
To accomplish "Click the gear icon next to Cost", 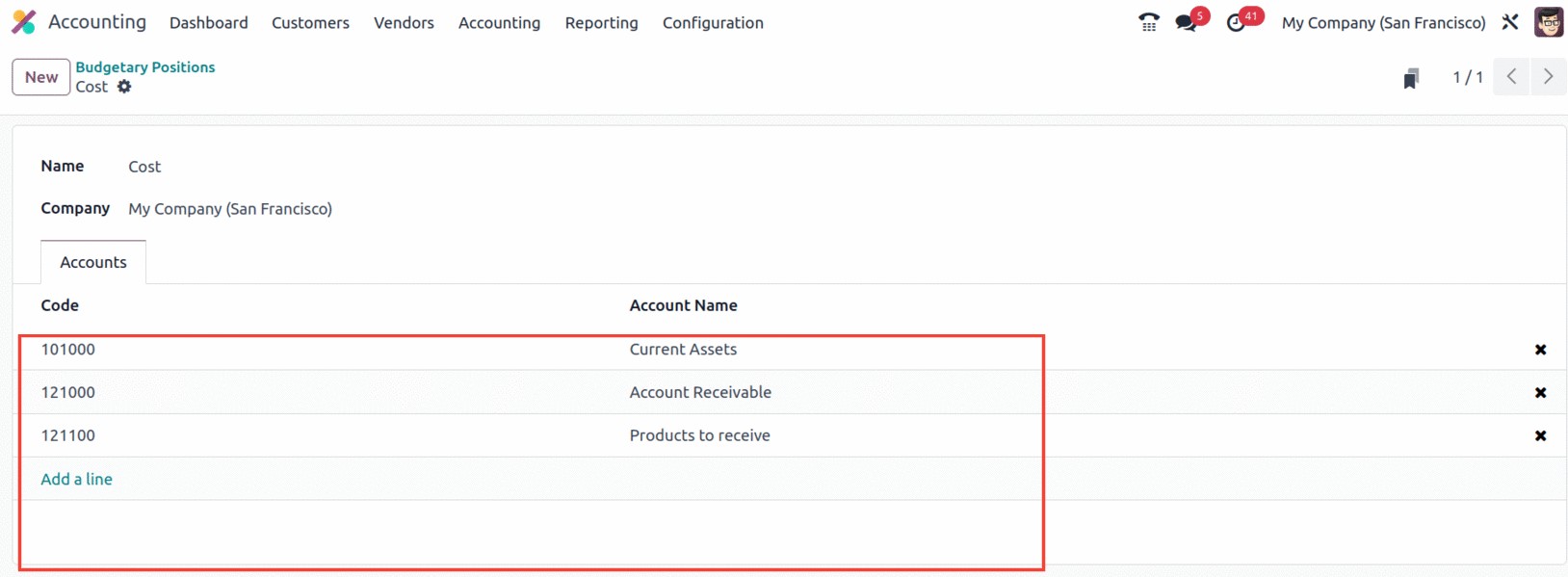I will tap(124, 87).
